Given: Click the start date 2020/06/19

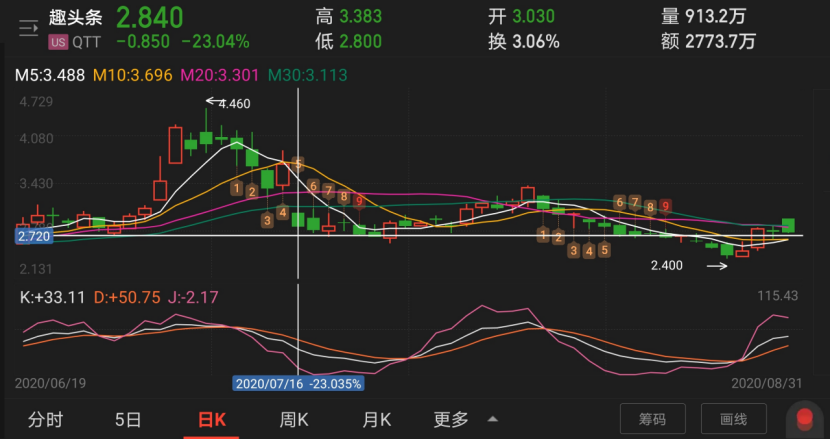Looking at the screenshot, I should point(50,383).
